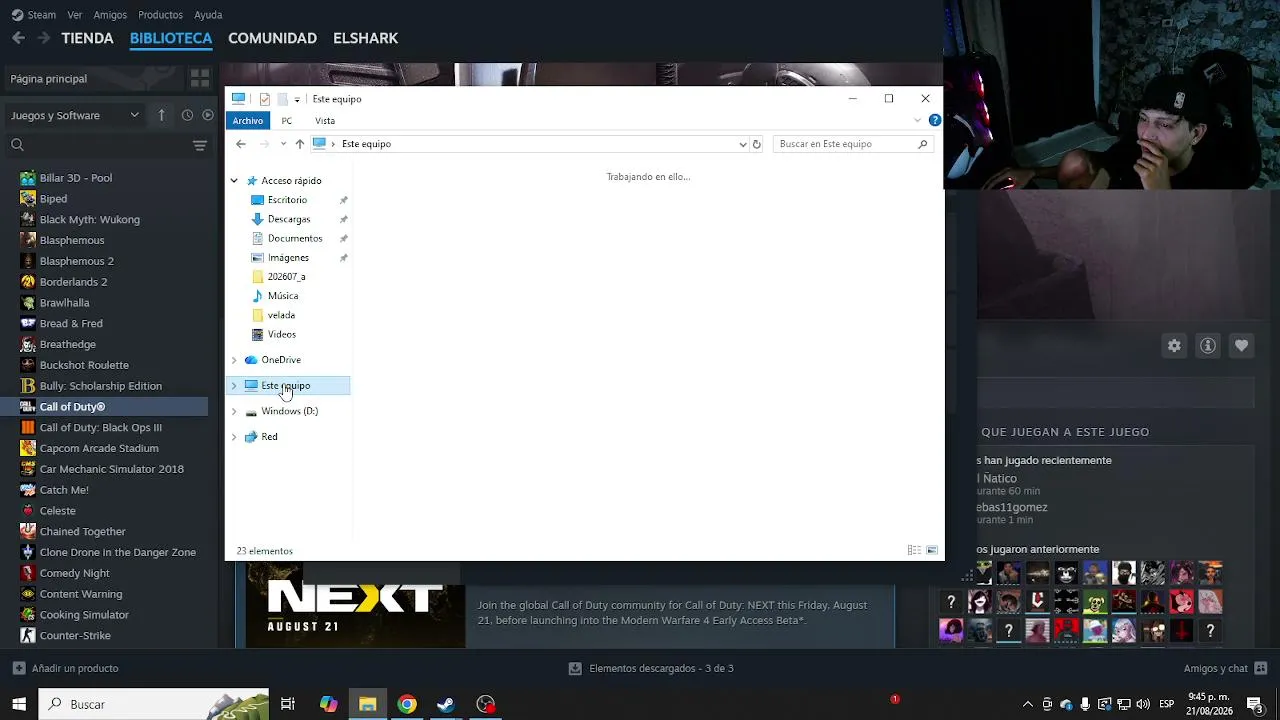Refresh the Este equipo Explorer view
This screenshot has height=720, width=1280.
pos(757,144)
